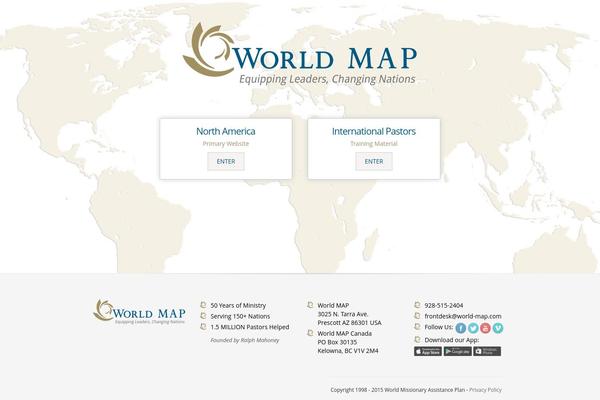Click 'Founded by Ralph Mahoney' text
Viewport: 600px width, 400px height.
point(245,340)
